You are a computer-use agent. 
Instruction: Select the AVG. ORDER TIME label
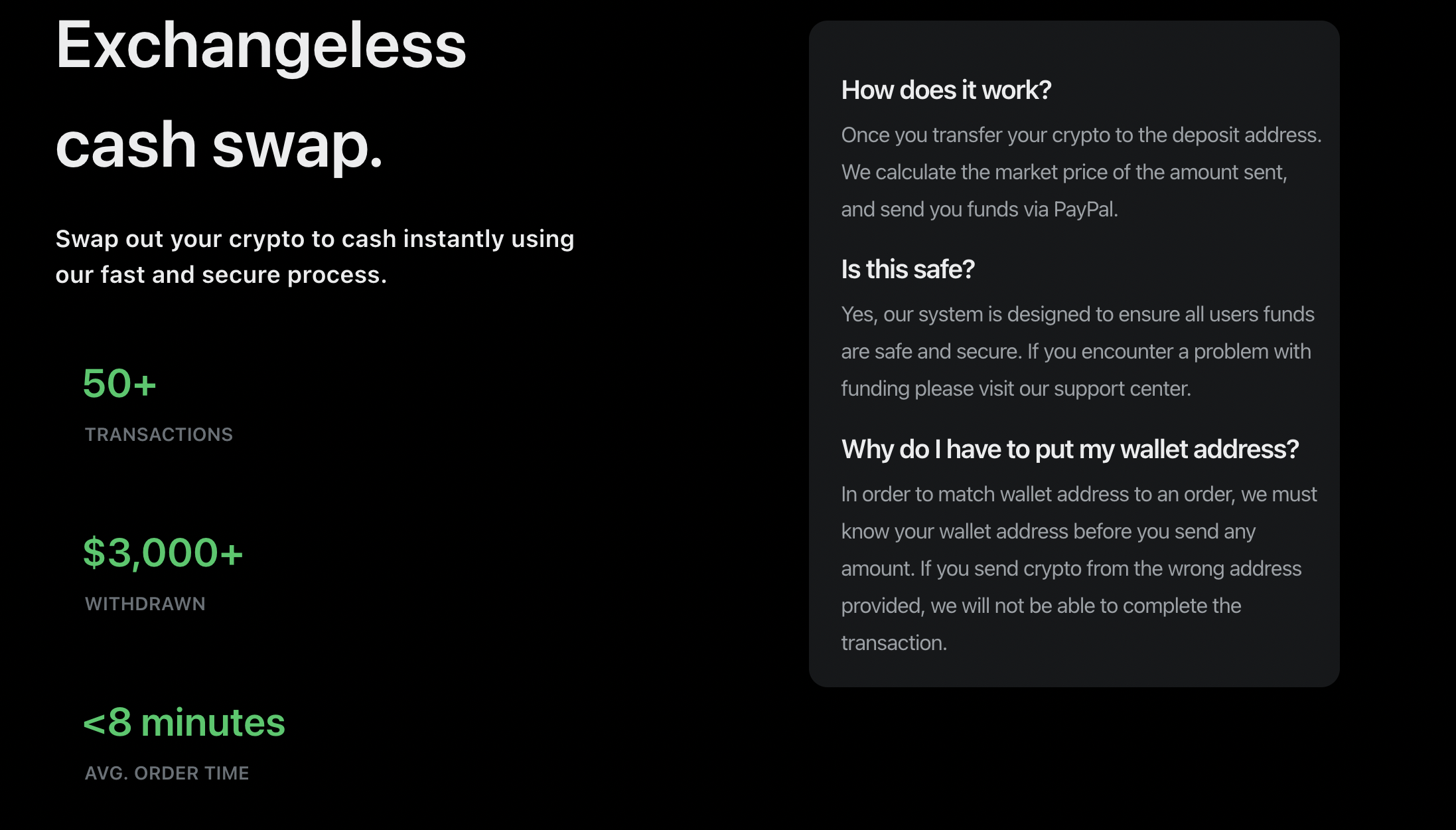click(167, 773)
